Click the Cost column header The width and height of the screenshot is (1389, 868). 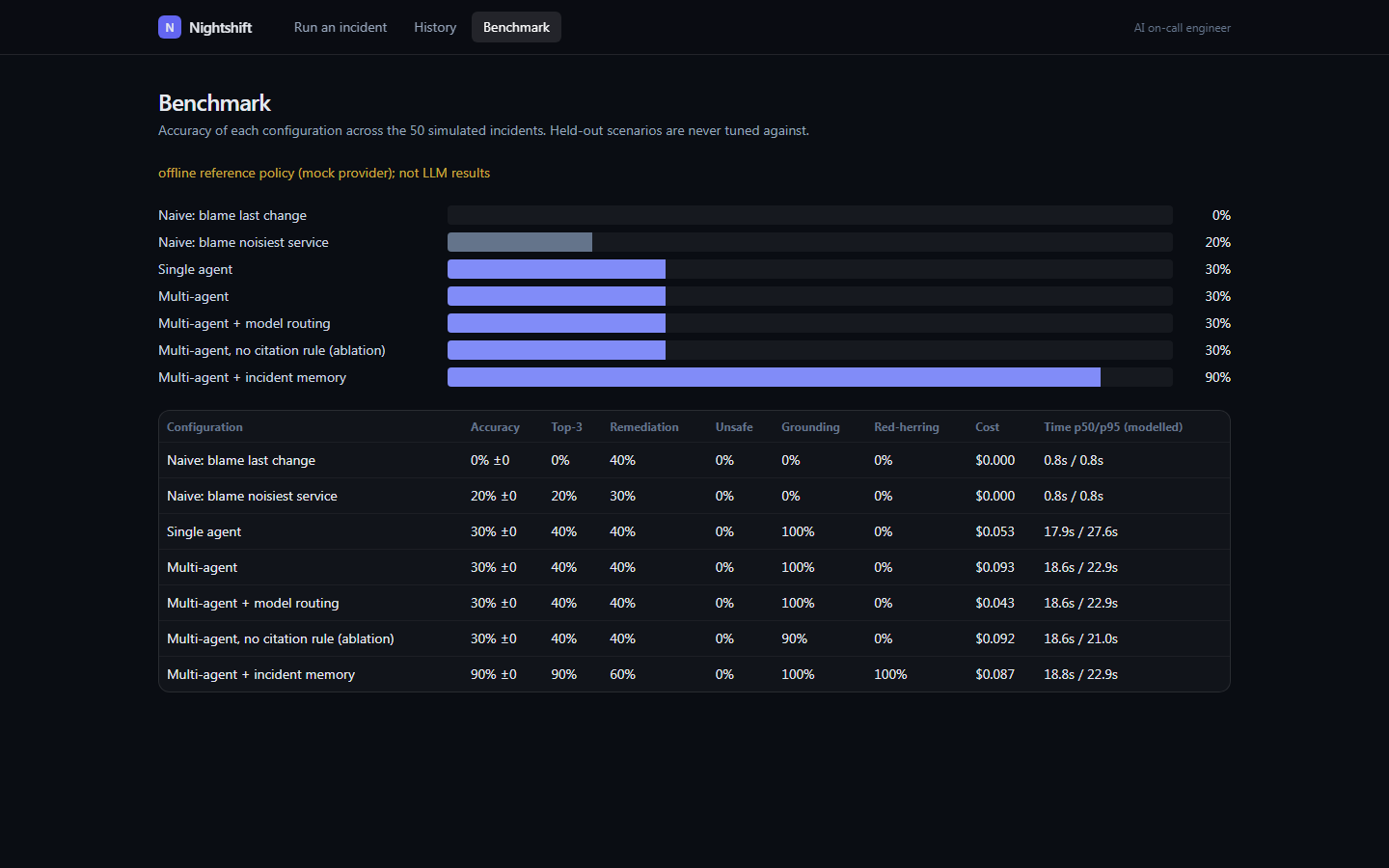(x=987, y=427)
